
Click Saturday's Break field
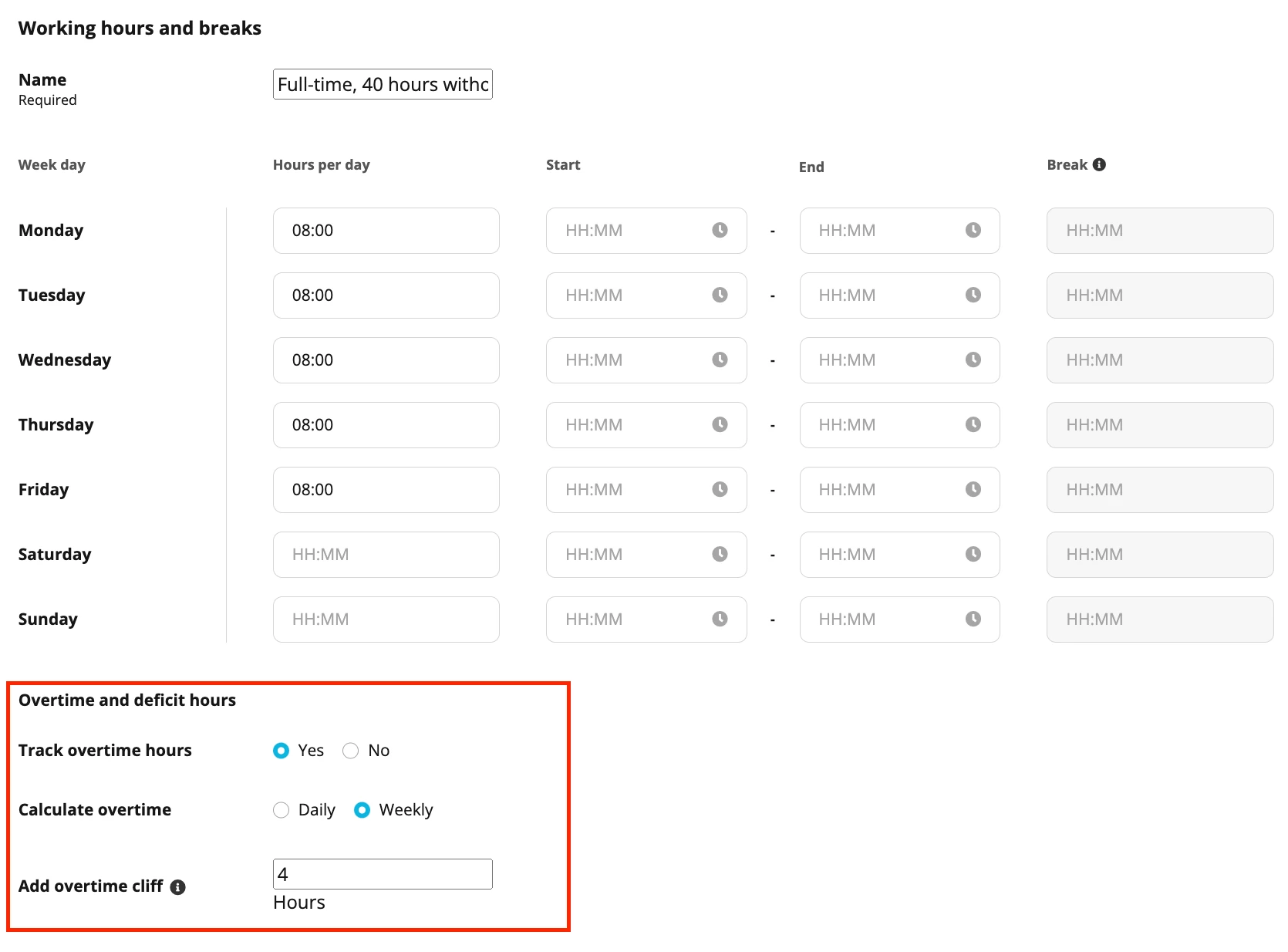pyautogui.click(x=1160, y=555)
